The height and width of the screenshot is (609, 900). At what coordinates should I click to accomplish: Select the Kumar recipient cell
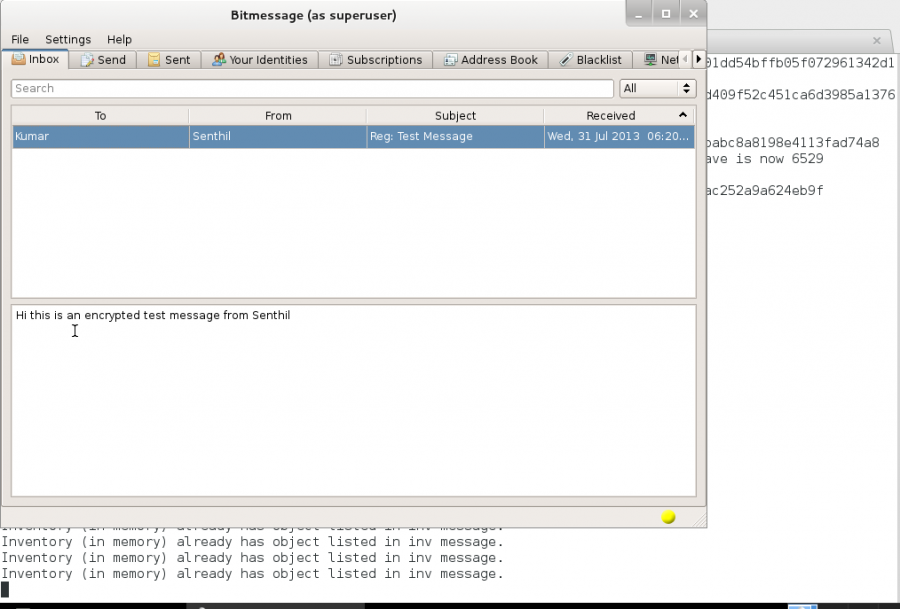pos(100,137)
